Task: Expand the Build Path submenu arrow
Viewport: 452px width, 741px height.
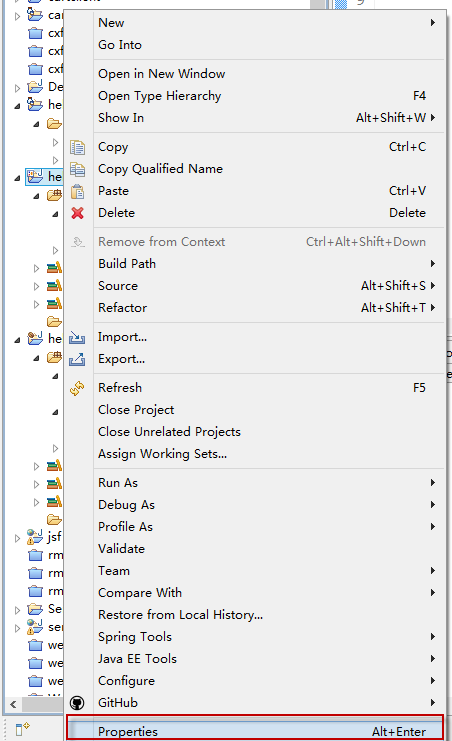Action: point(433,264)
